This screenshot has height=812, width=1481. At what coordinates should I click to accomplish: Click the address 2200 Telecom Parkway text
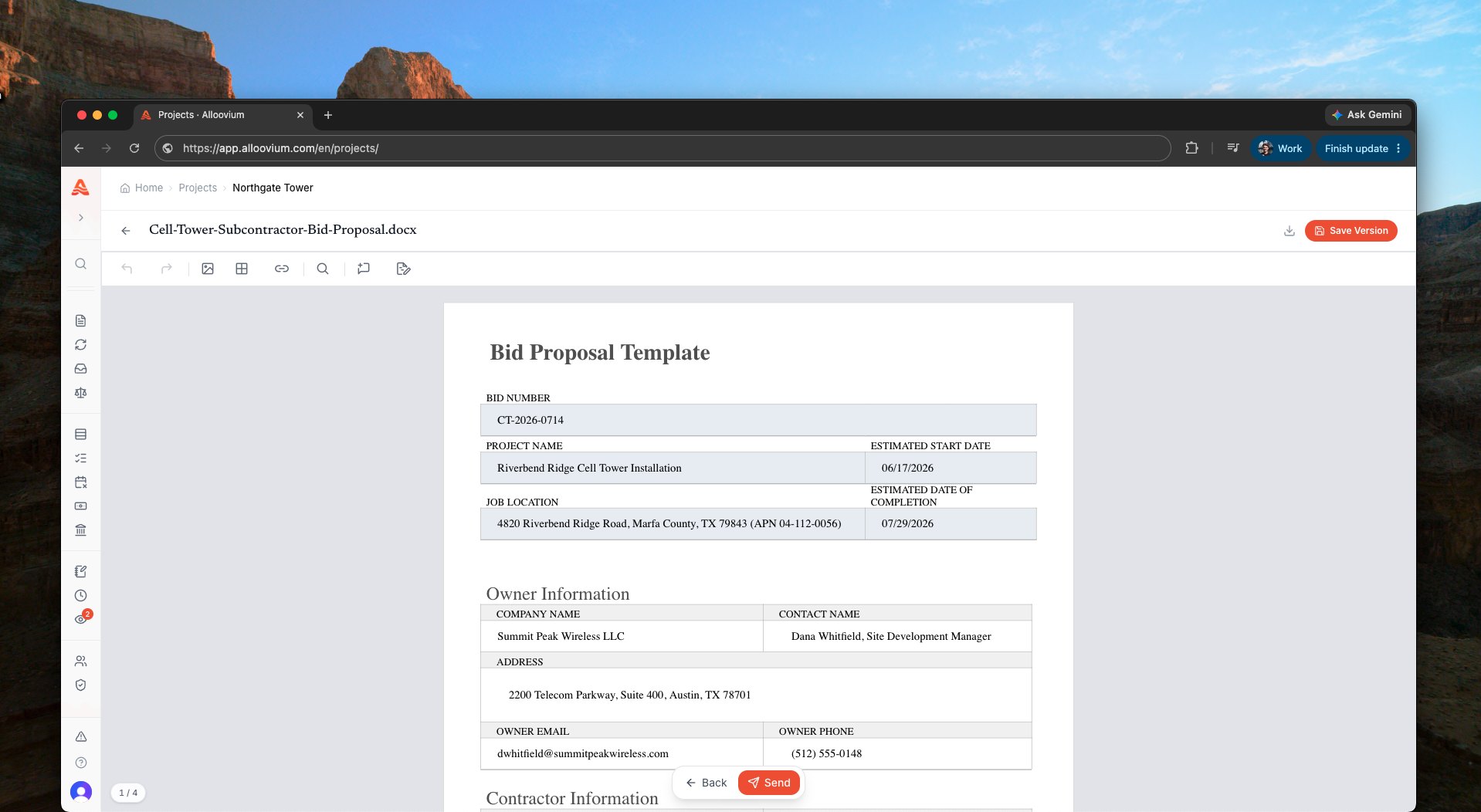[629, 695]
